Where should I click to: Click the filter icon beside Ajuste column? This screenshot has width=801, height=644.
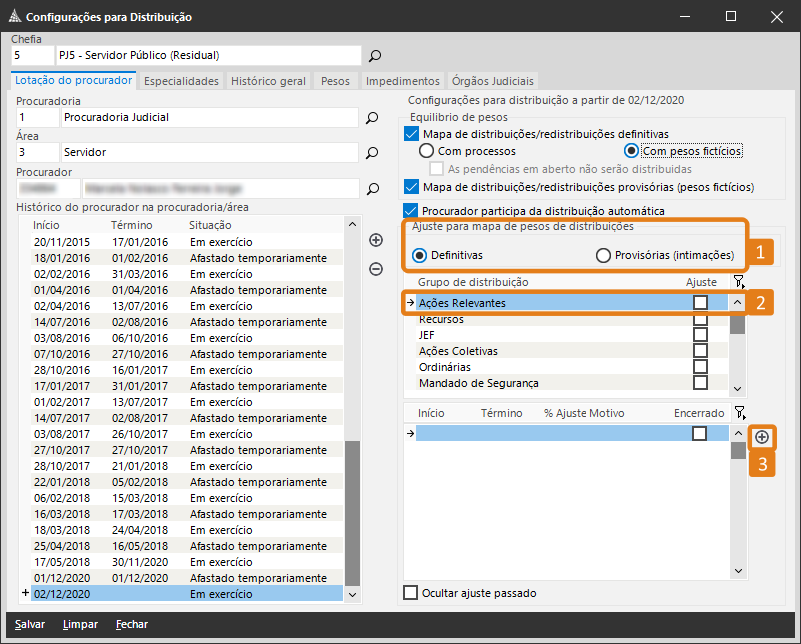pyautogui.click(x=739, y=283)
